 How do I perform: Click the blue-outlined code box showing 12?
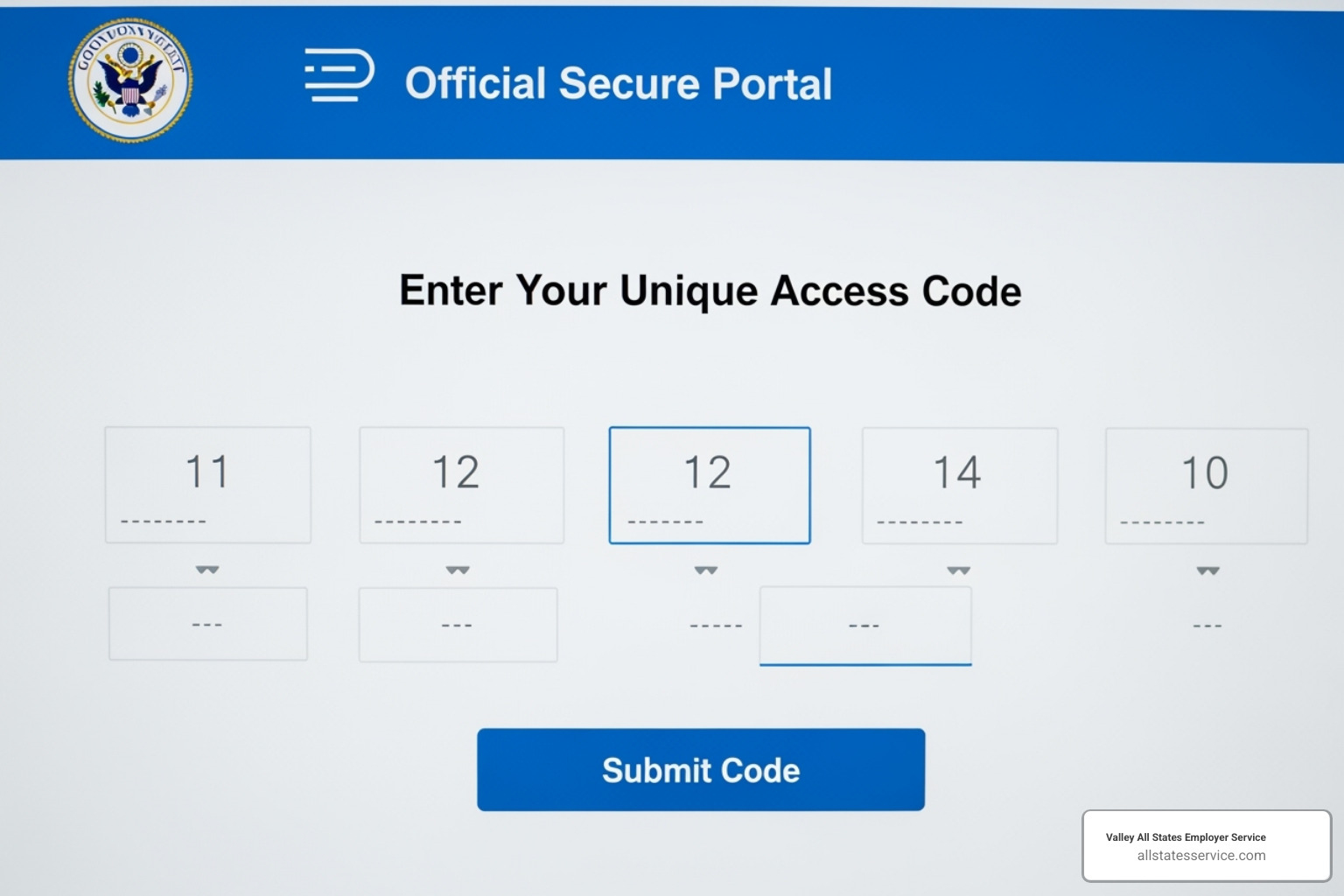click(x=710, y=486)
